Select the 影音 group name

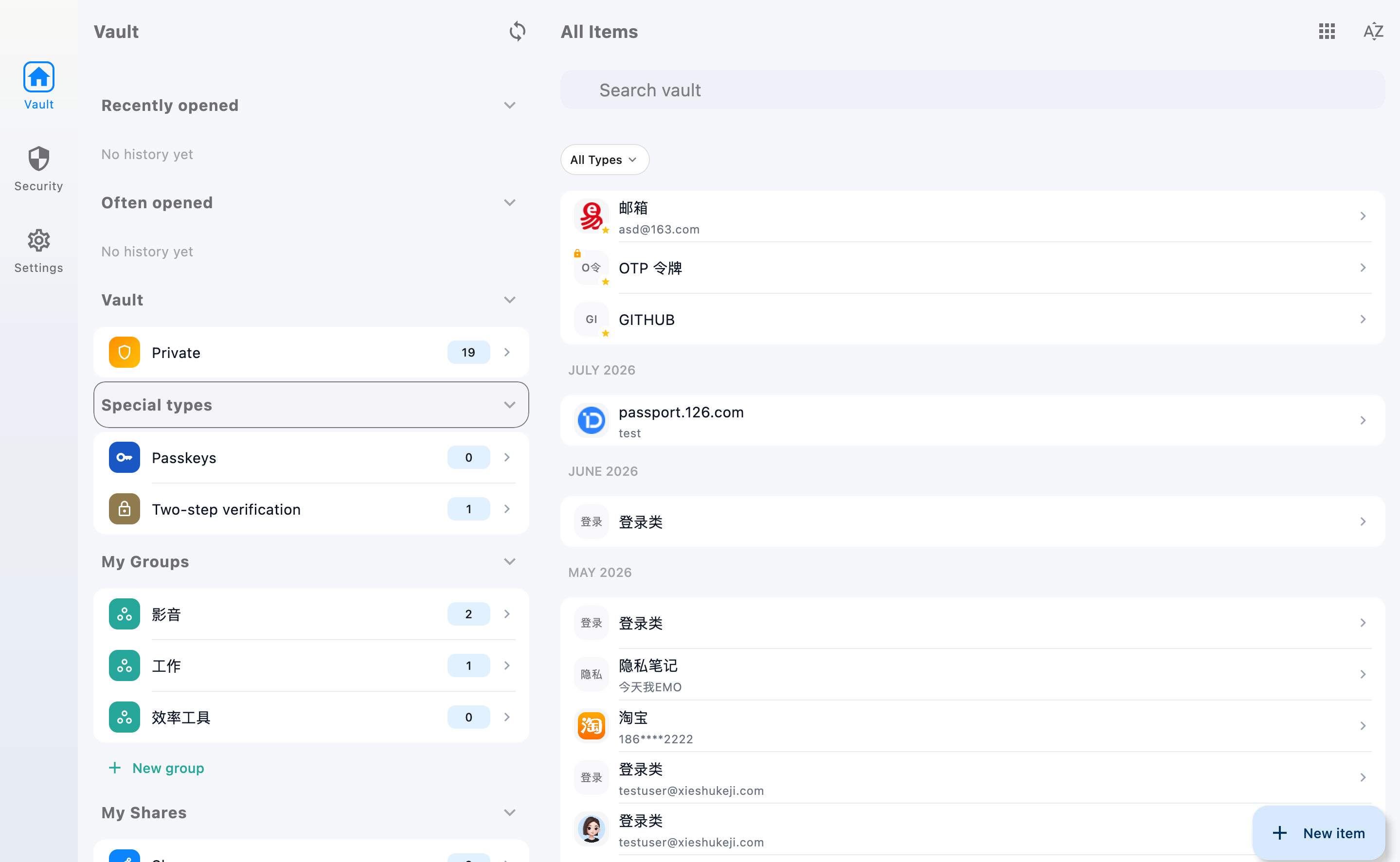166,614
